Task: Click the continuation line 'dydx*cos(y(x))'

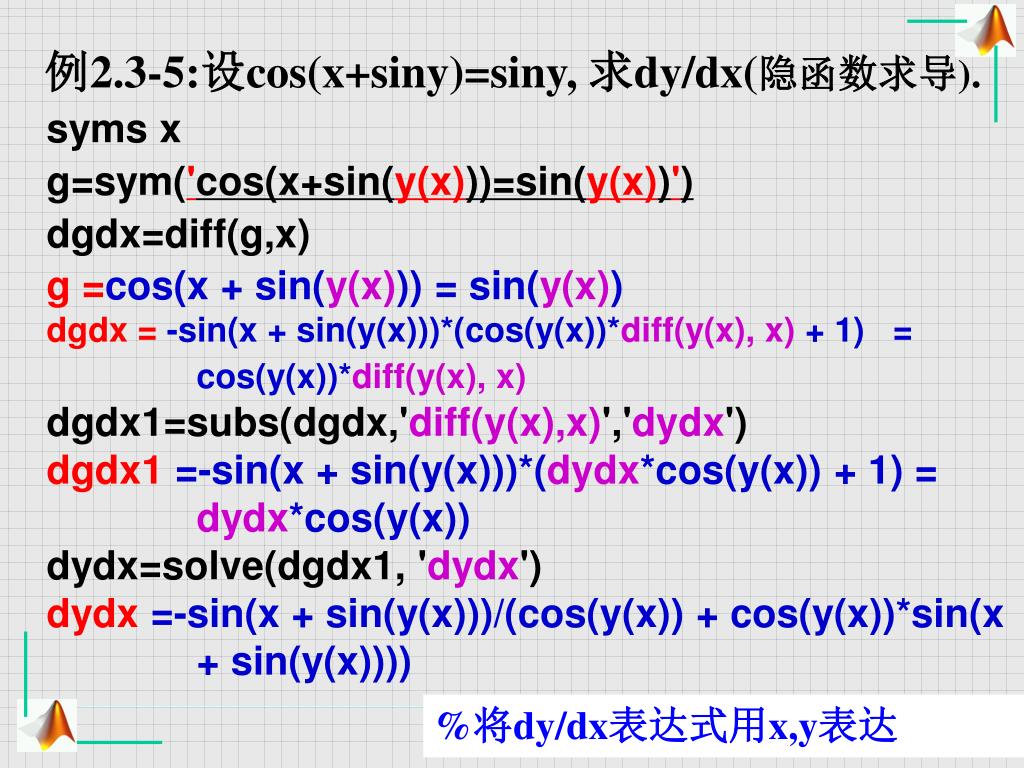Action: [333, 519]
